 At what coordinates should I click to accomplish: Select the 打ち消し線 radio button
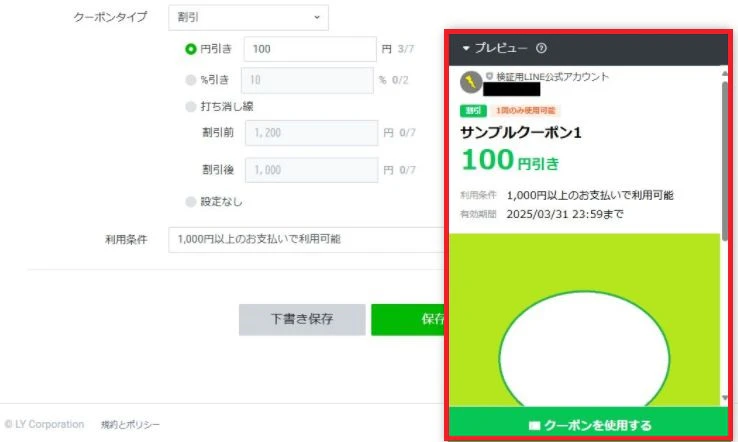coord(191,107)
